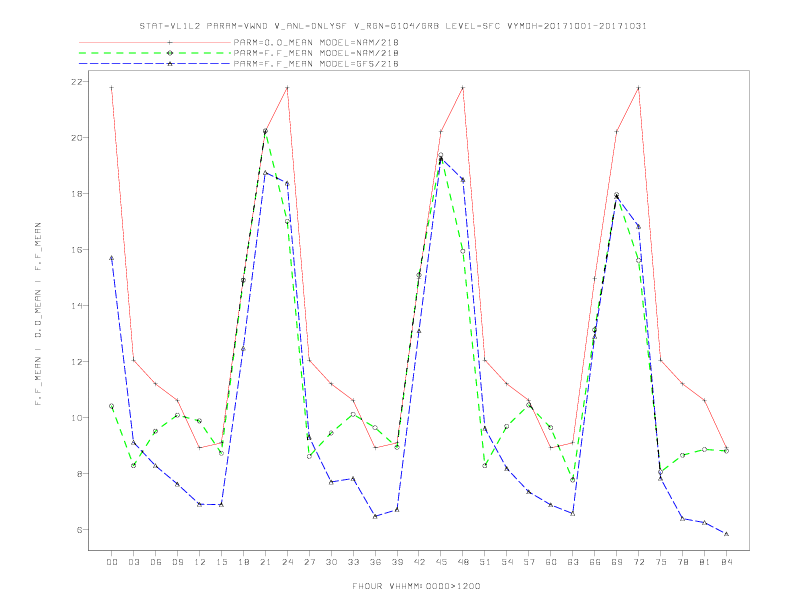The width and height of the screenshot is (792, 612).
Task: Click x-axis forecast hour label 75
Action: click(661, 562)
